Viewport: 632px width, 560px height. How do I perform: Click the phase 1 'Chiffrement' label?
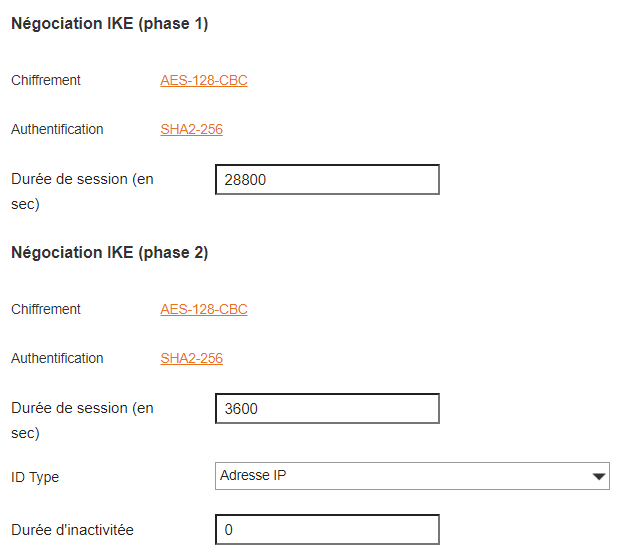pos(46,81)
